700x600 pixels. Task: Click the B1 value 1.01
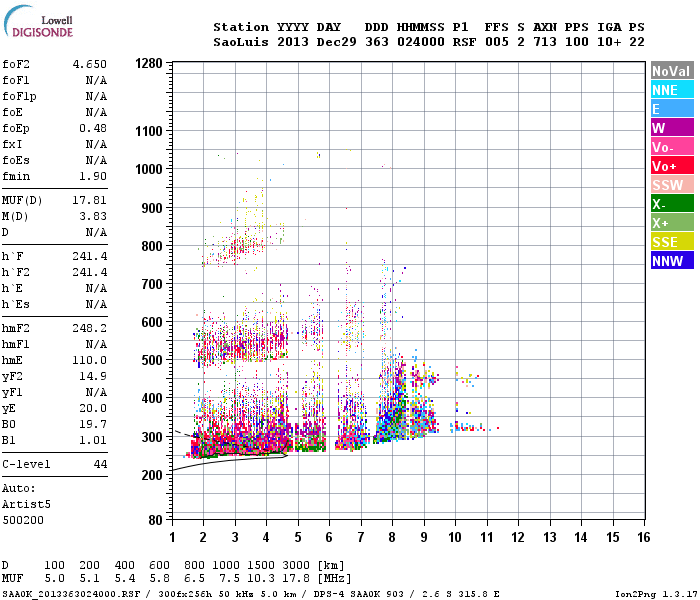coord(93,440)
